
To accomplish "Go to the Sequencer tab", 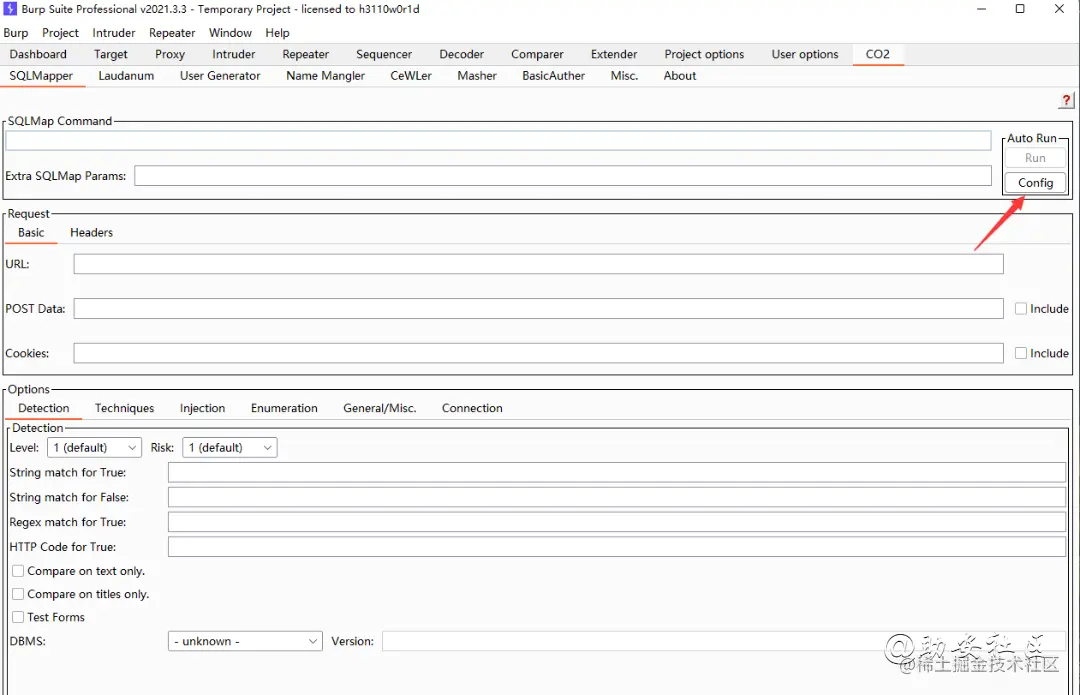I will (x=384, y=54).
